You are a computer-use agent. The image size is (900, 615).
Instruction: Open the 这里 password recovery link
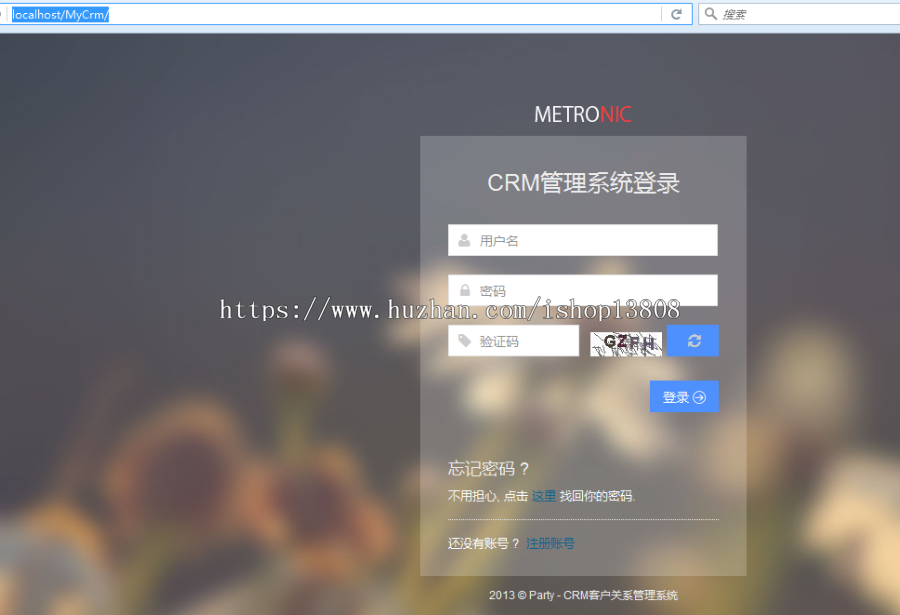pyautogui.click(x=543, y=495)
